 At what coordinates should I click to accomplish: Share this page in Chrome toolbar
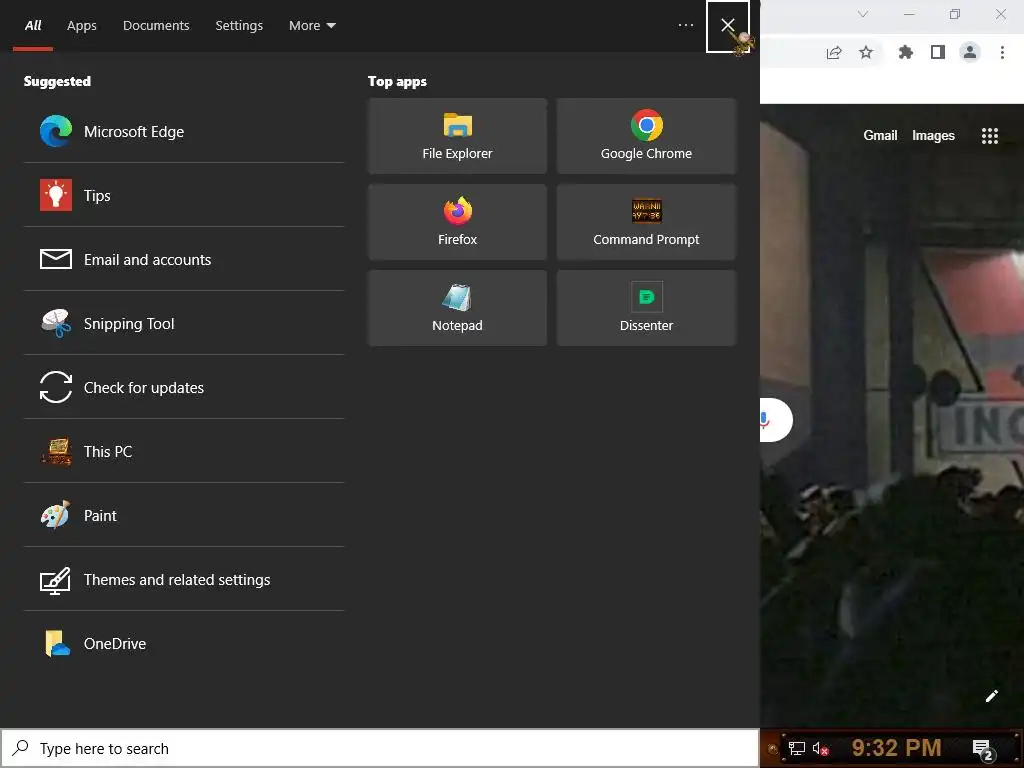tap(834, 53)
